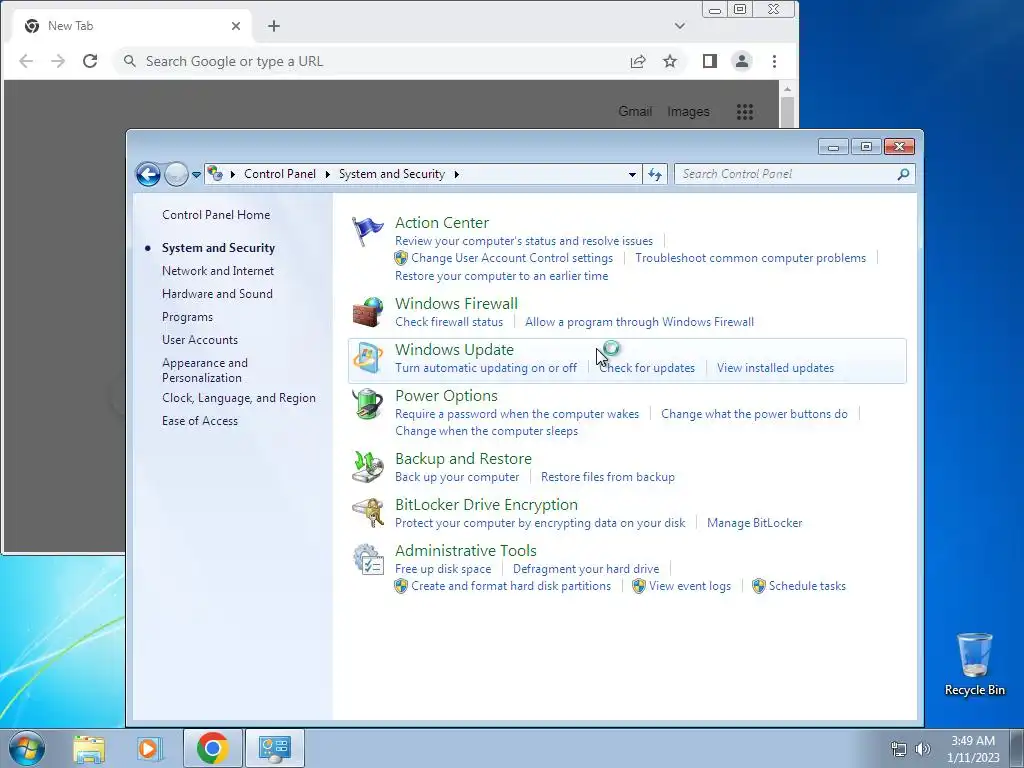Expand the address bar history dropdown
Screen dimensions: 1024x768
[632, 174]
